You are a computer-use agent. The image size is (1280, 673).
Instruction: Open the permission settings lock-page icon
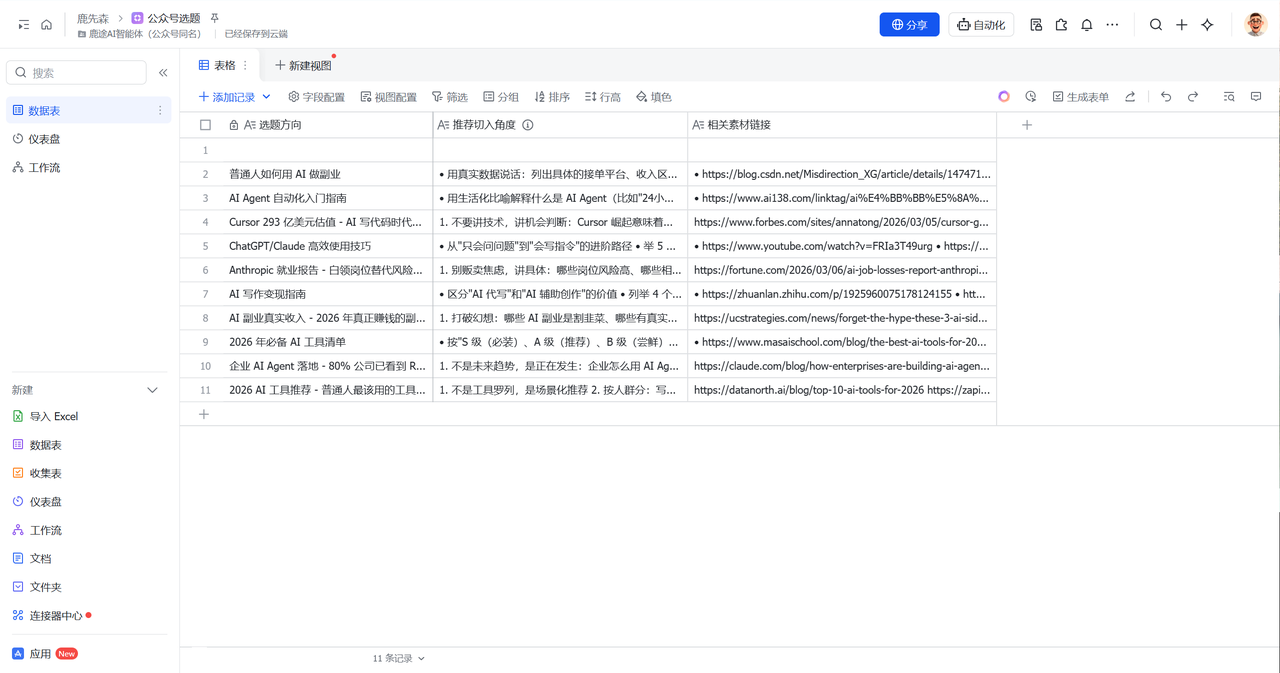click(1036, 25)
